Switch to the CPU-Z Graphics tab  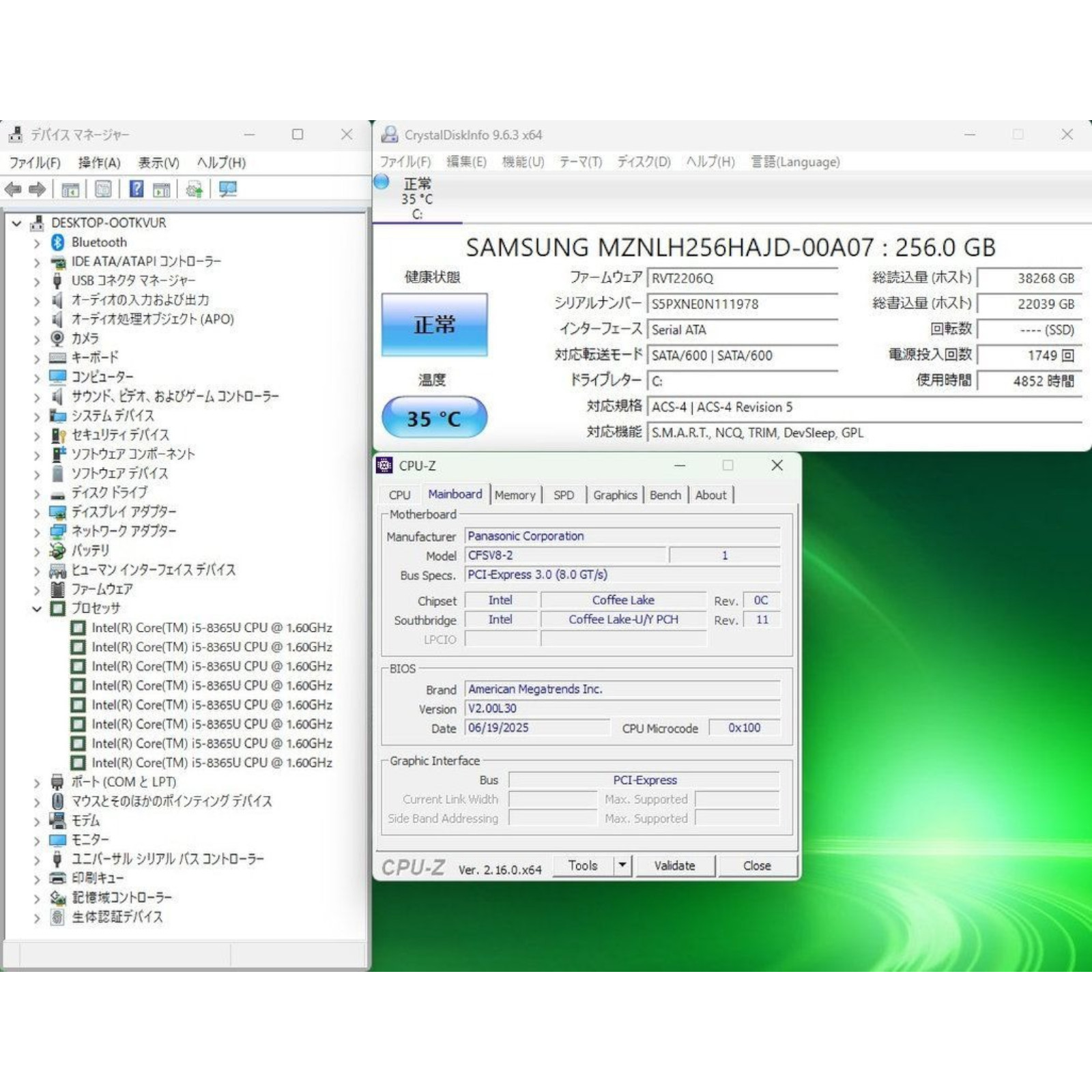615,495
